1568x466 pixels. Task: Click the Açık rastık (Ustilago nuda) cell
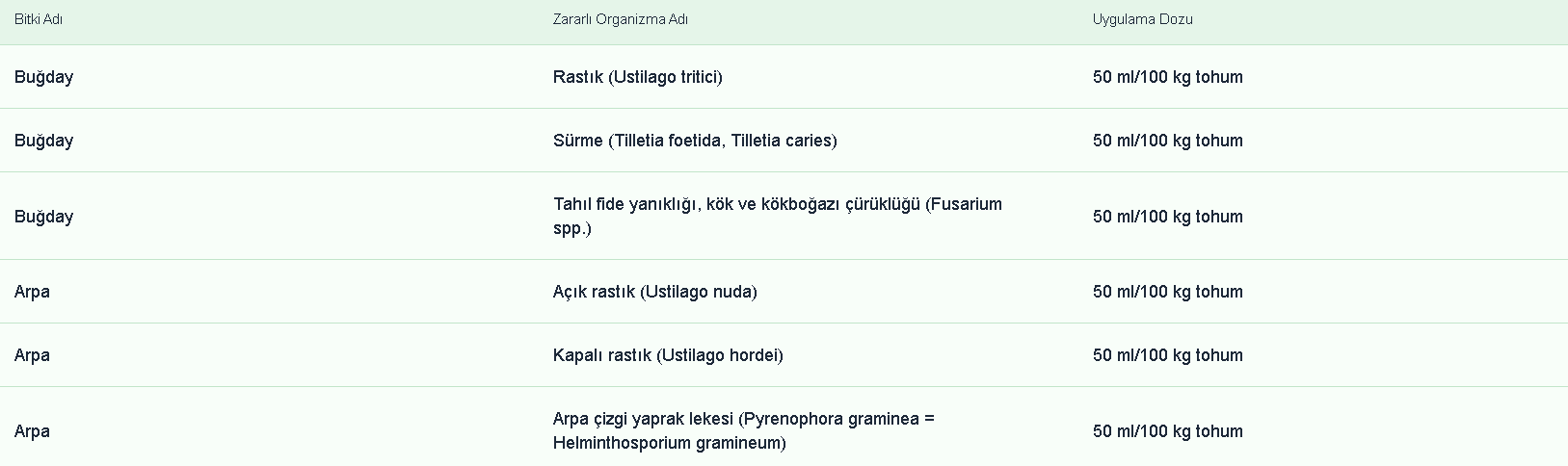654,292
